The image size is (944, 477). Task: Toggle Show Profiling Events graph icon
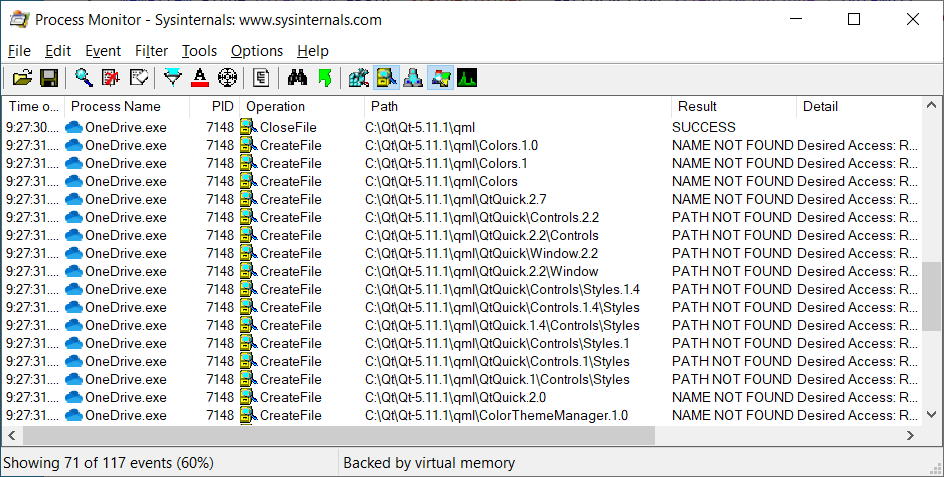click(467, 78)
